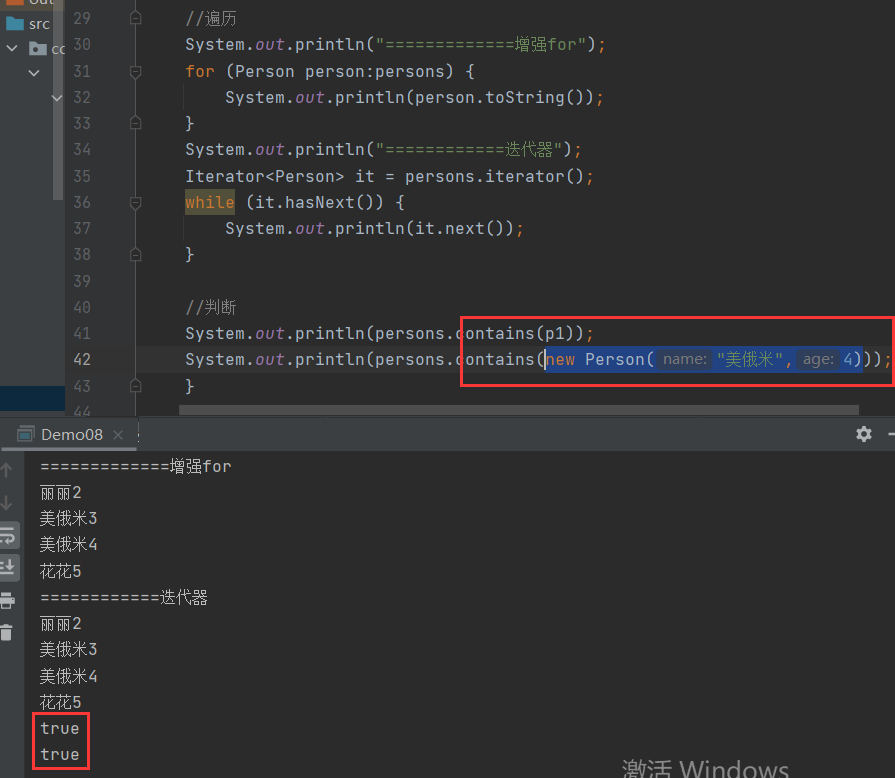Click line number 42 in gutter
895x778 pixels.
click(82, 360)
